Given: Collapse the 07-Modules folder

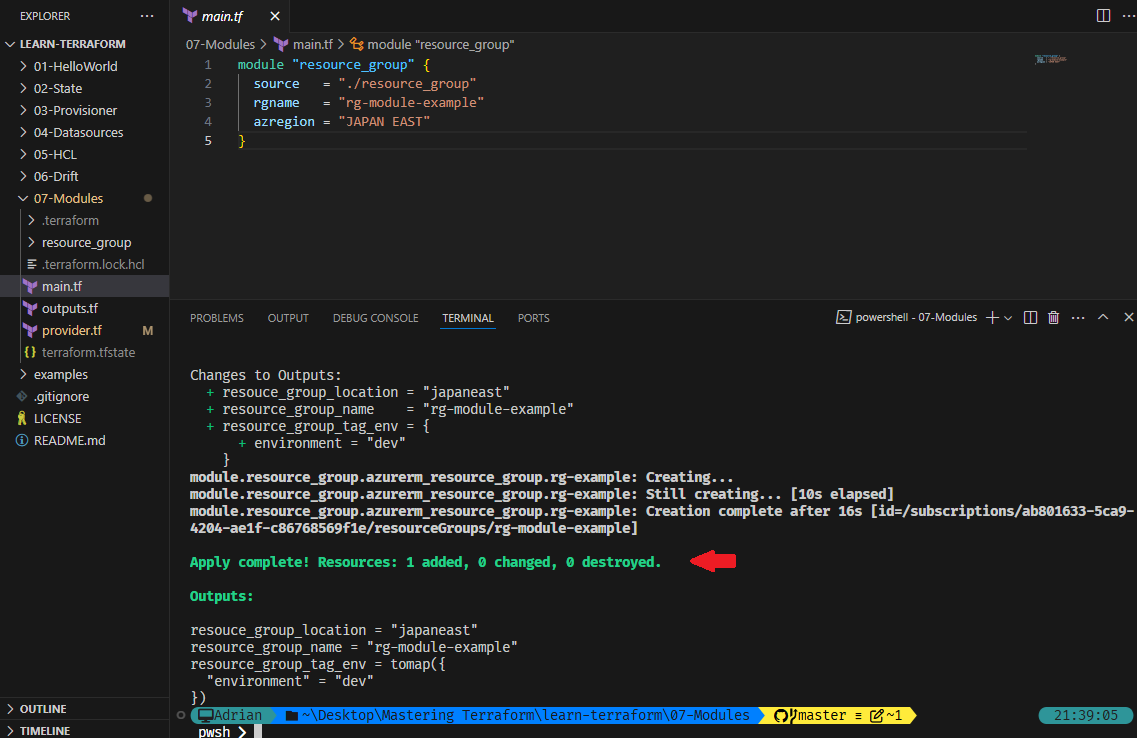Looking at the screenshot, I should (x=84, y=199).
